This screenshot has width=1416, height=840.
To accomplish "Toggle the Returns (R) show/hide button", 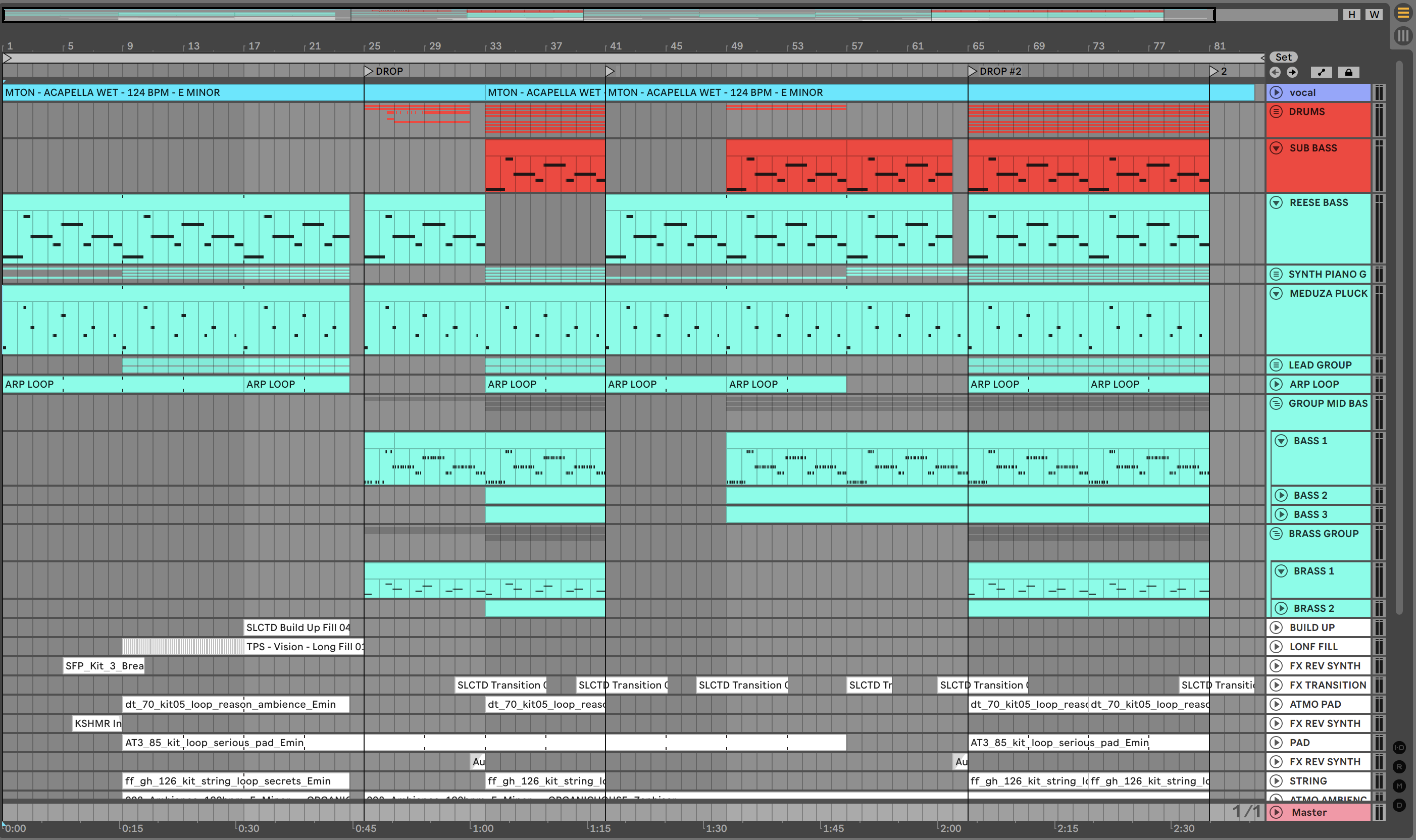I will click(1399, 767).
